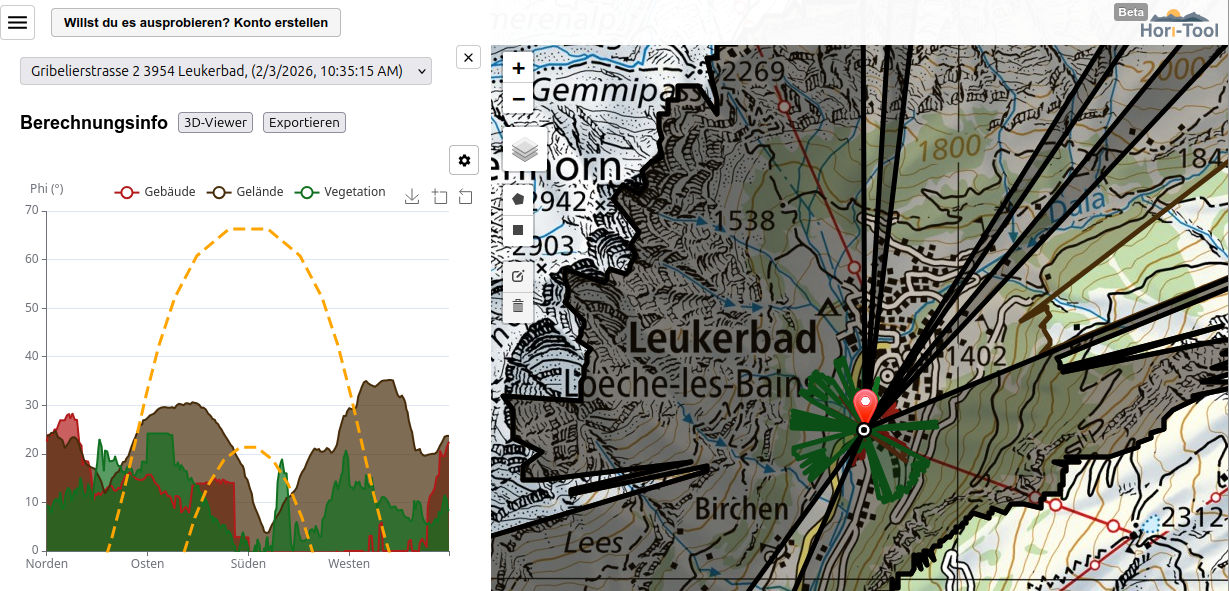Image resolution: width=1229 pixels, height=591 pixels.
Task: Toggle Gebäude series in legend
Action: [x=155, y=192]
